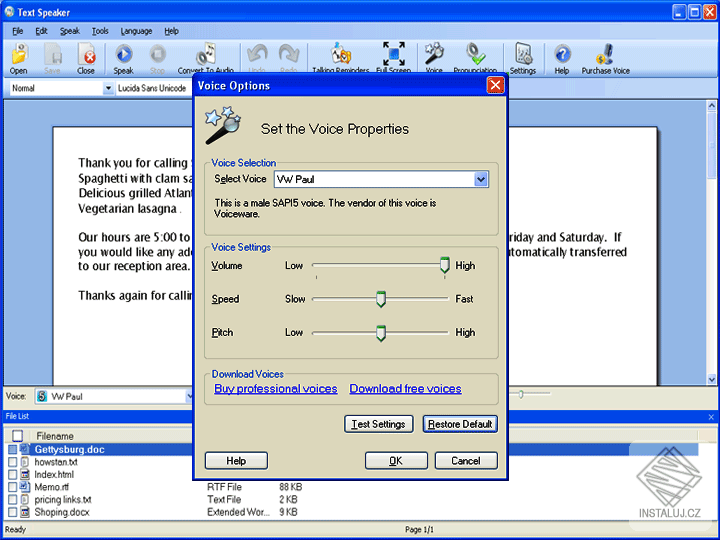Switch to Full Screen view
The width and height of the screenshot is (720, 540).
click(x=394, y=57)
